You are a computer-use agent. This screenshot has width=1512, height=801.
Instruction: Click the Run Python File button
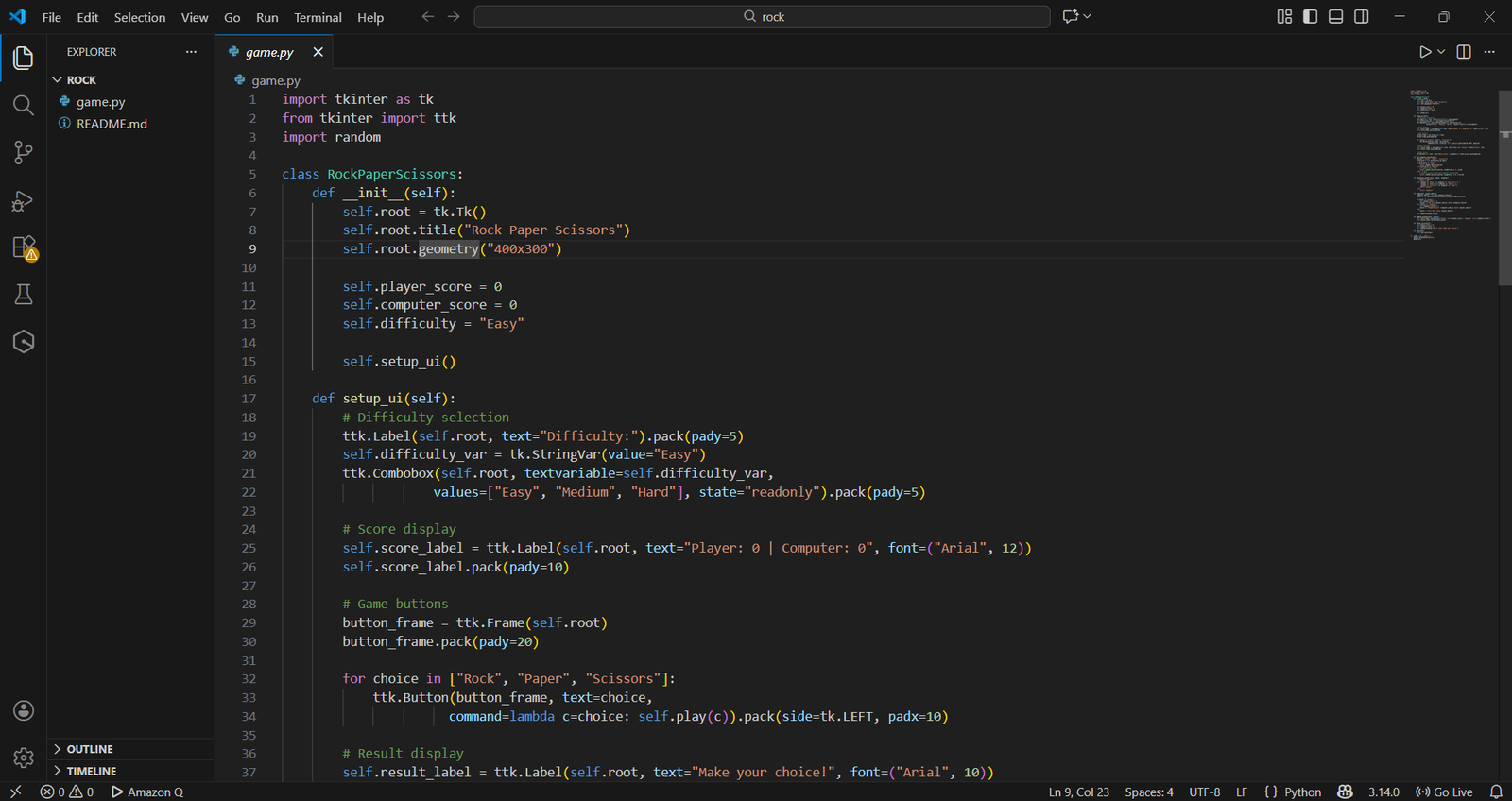click(1424, 52)
